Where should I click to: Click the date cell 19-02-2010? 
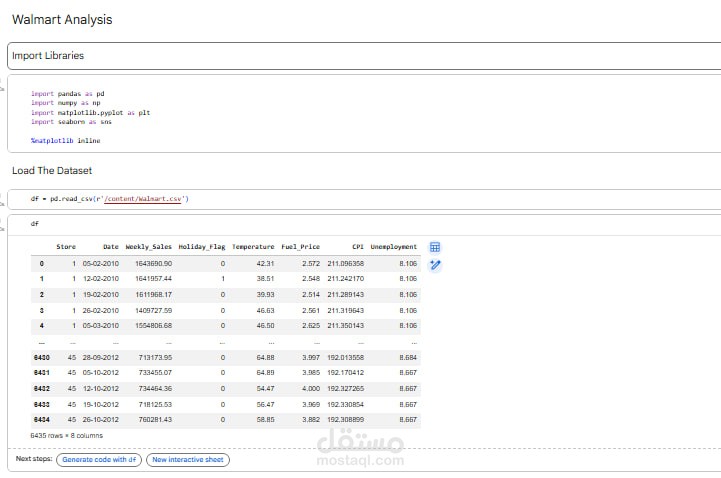(x=101, y=295)
